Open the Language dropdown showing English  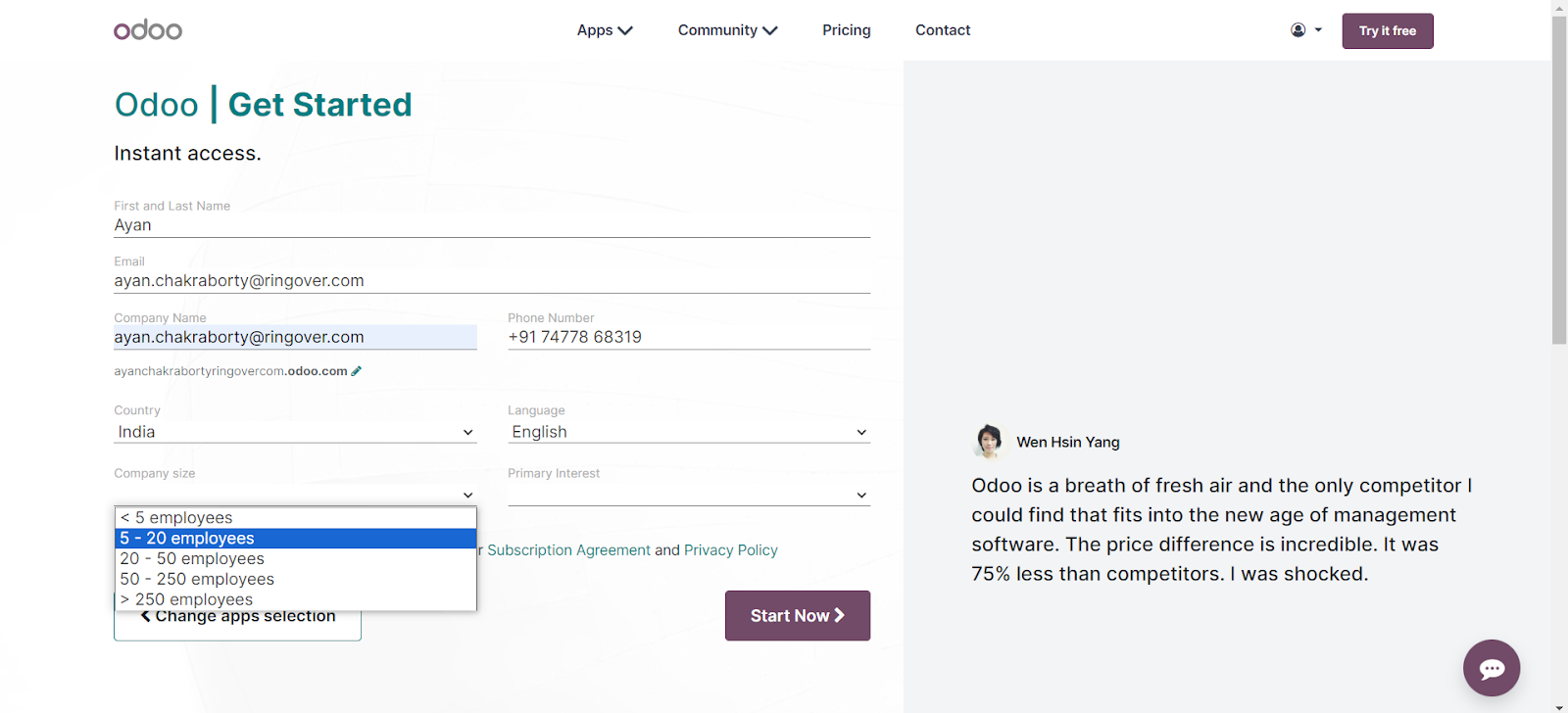coord(689,432)
